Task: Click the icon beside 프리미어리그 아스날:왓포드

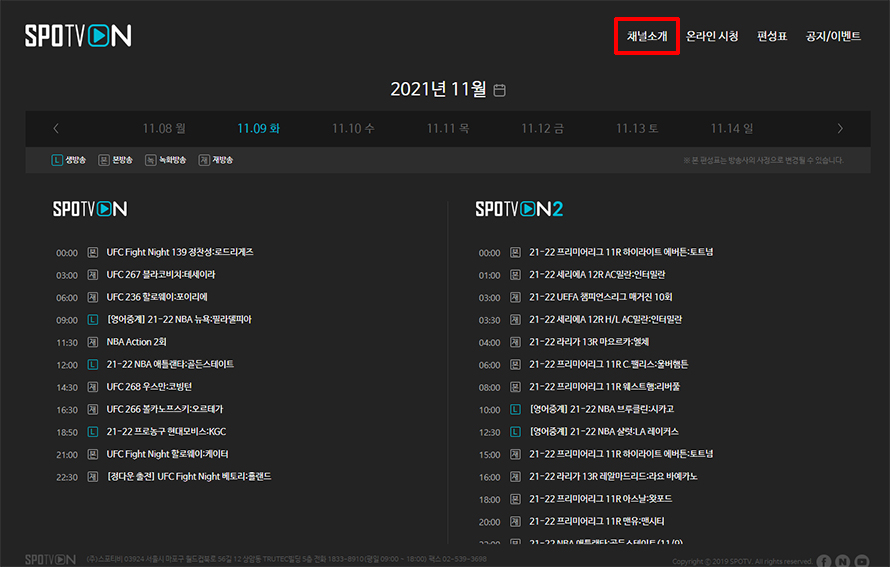Action: click(x=515, y=499)
